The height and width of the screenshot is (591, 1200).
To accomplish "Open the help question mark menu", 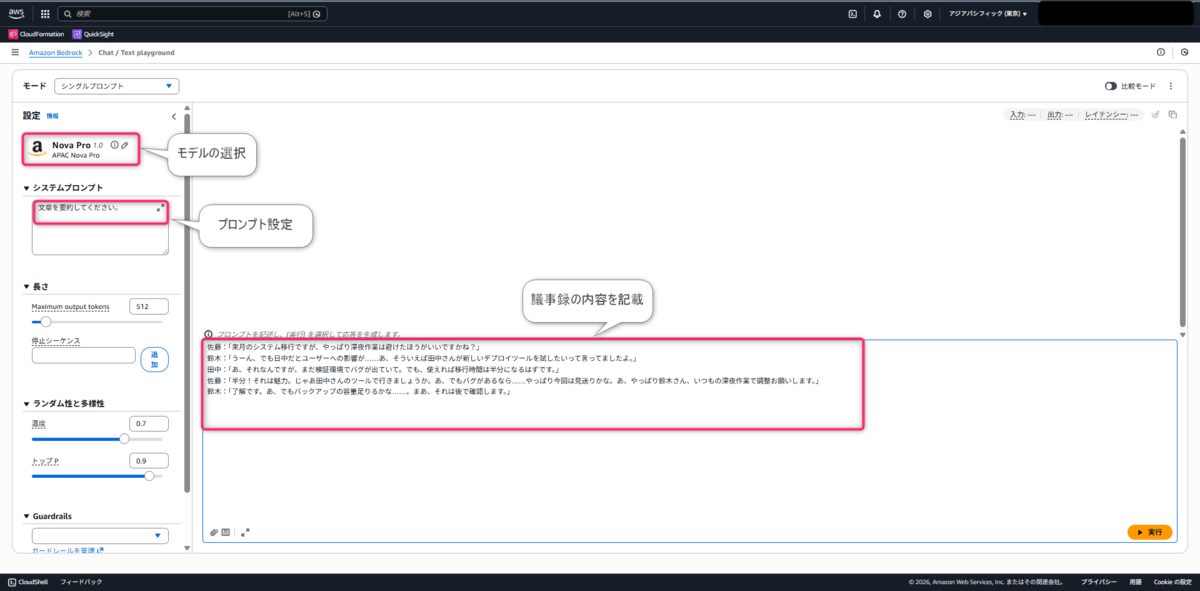I will coord(902,14).
